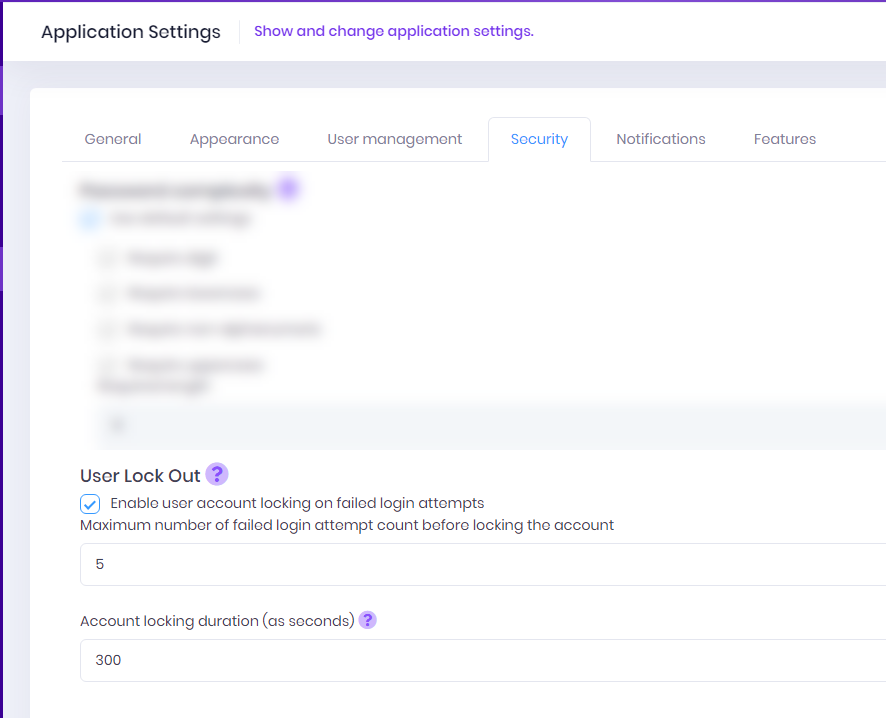Disable user account locking on failed logins
This screenshot has height=718, width=886.
point(89,503)
